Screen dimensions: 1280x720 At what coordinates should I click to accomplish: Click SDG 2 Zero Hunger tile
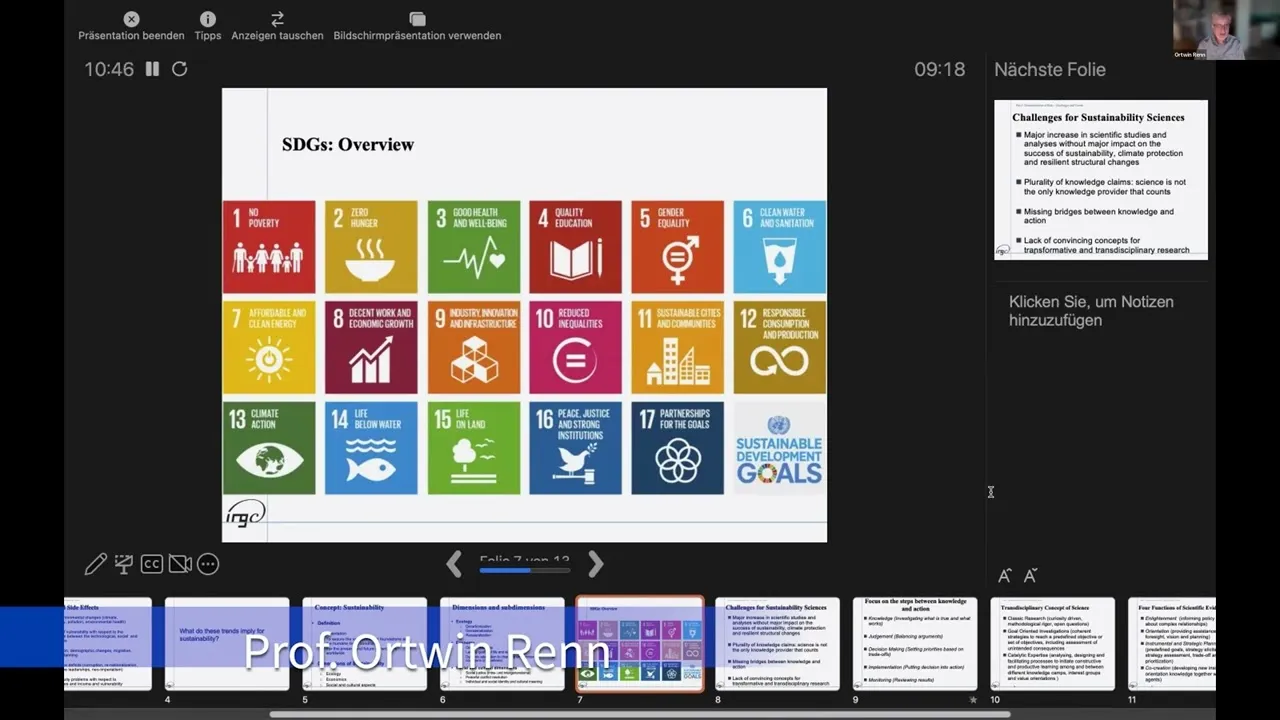point(371,247)
